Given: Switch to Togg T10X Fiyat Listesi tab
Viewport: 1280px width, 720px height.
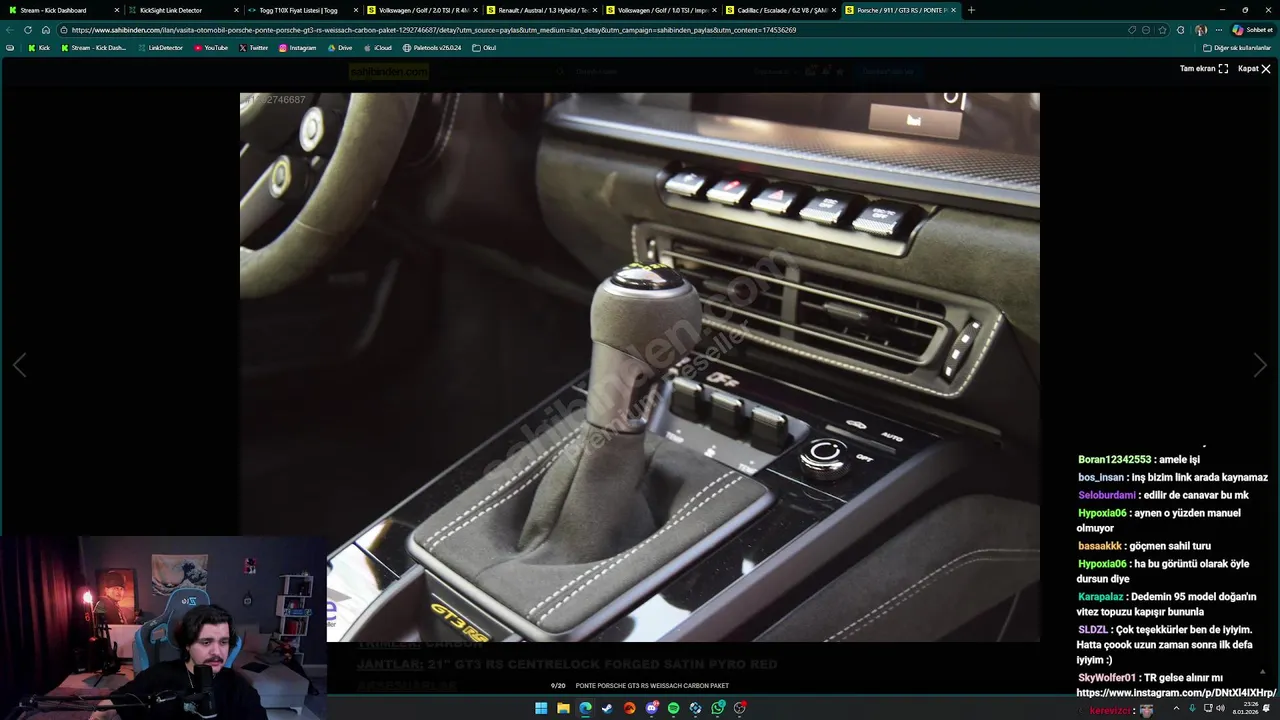Looking at the screenshot, I should point(300,10).
